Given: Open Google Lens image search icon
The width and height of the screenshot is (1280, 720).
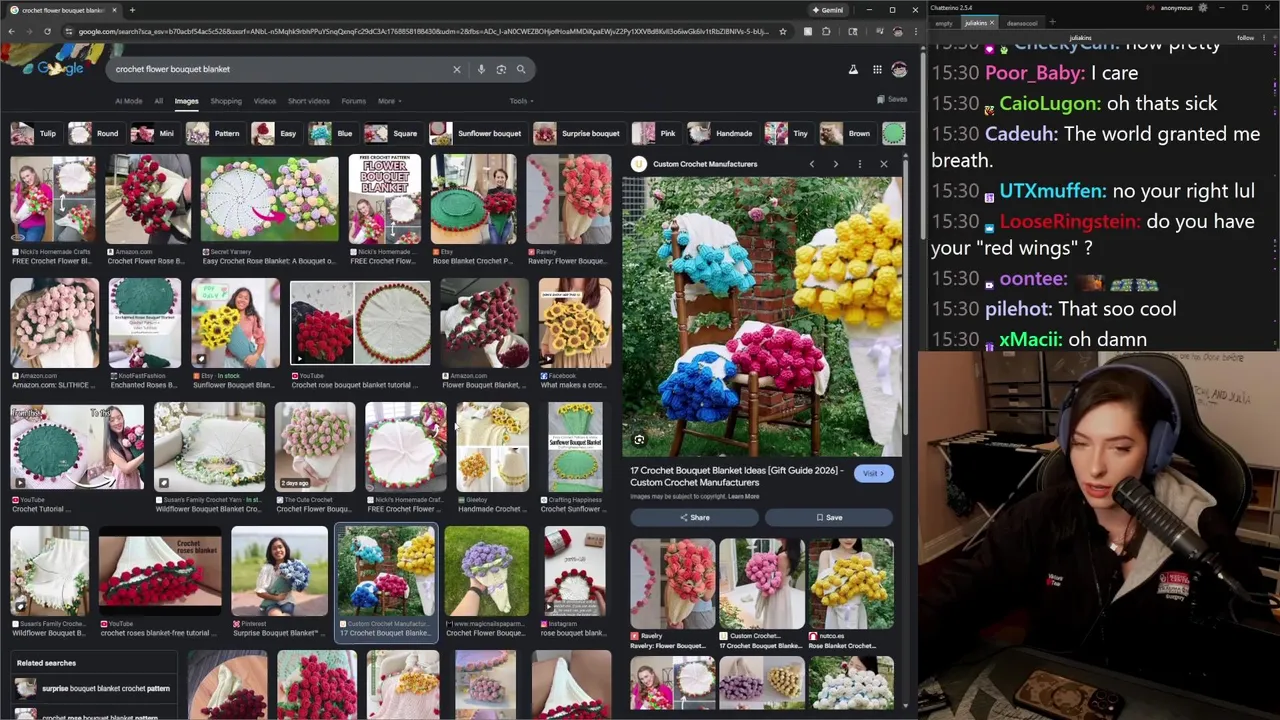Looking at the screenshot, I should (x=501, y=69).
